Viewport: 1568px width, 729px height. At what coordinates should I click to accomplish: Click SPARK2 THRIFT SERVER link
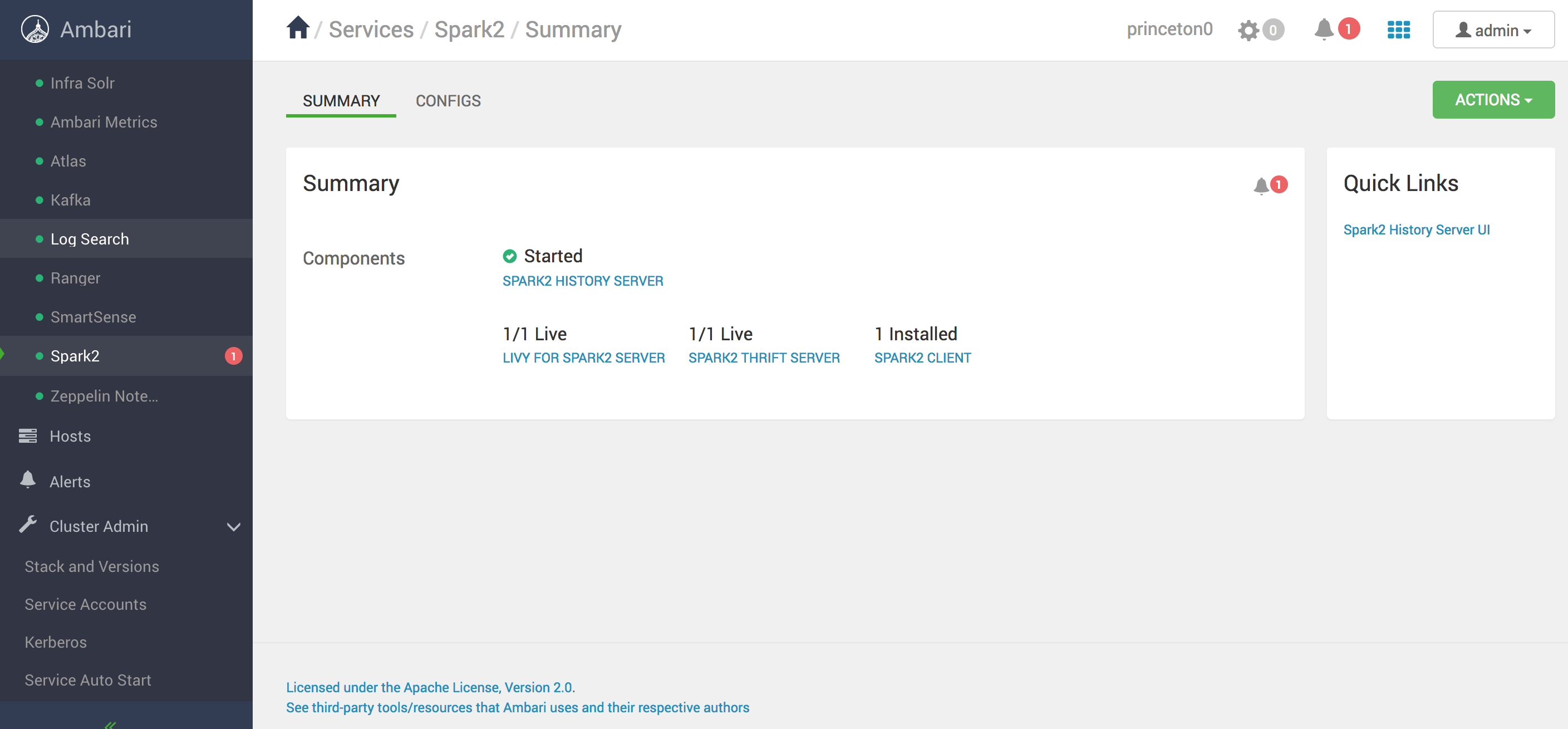(764, 358)
